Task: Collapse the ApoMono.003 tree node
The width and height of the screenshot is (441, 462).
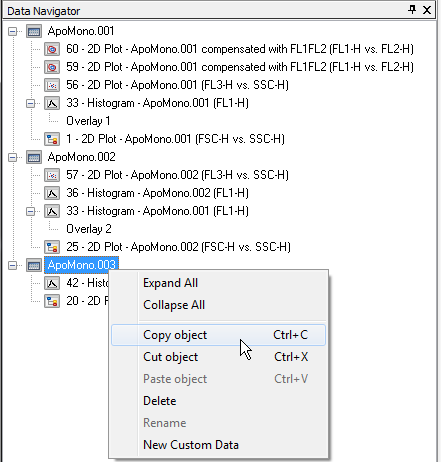Action: [12, 266]
